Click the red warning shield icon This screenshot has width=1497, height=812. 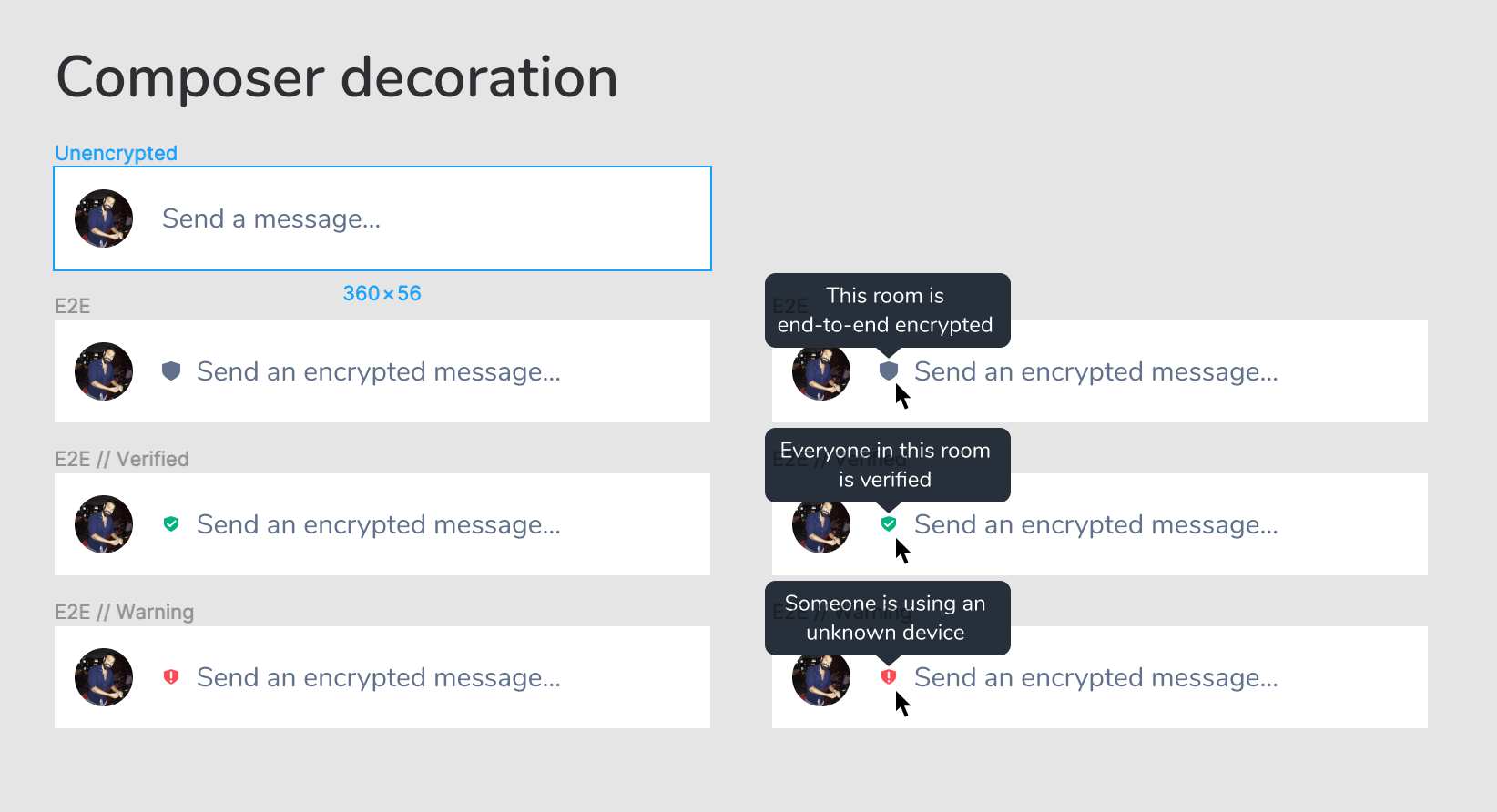click(x=173, y=677)
